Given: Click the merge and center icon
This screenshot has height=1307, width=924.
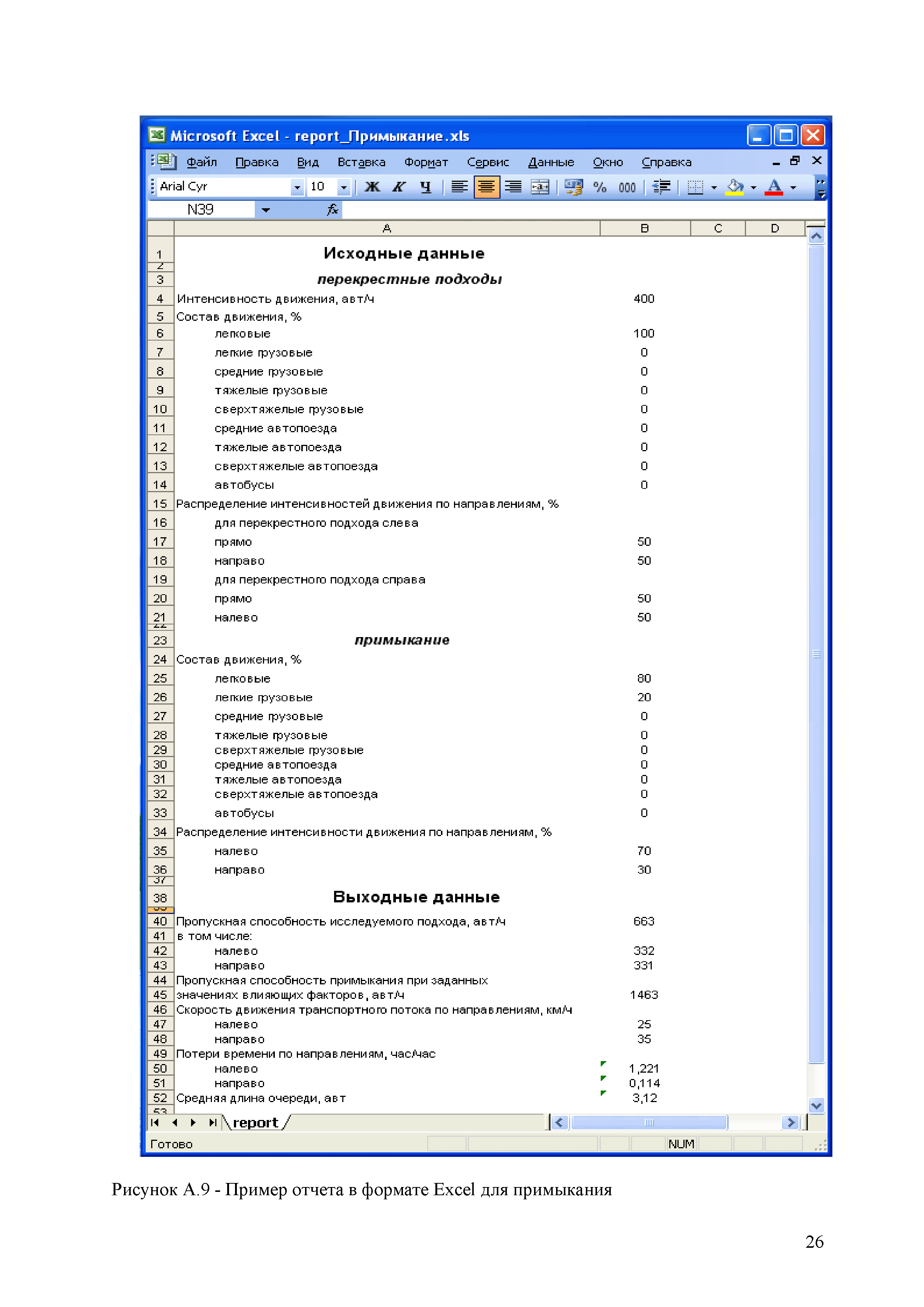Looking at the screenshot, I should coord(540,187).
